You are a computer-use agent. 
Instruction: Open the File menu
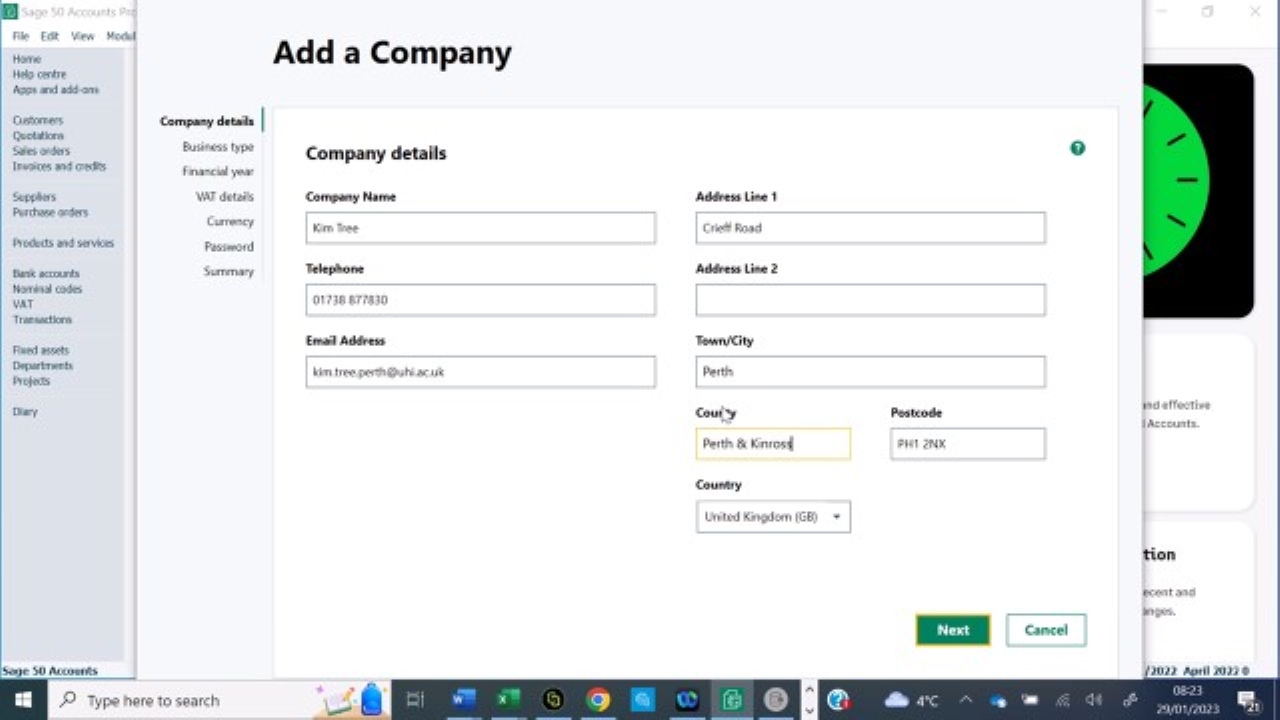tap(19, 35)
